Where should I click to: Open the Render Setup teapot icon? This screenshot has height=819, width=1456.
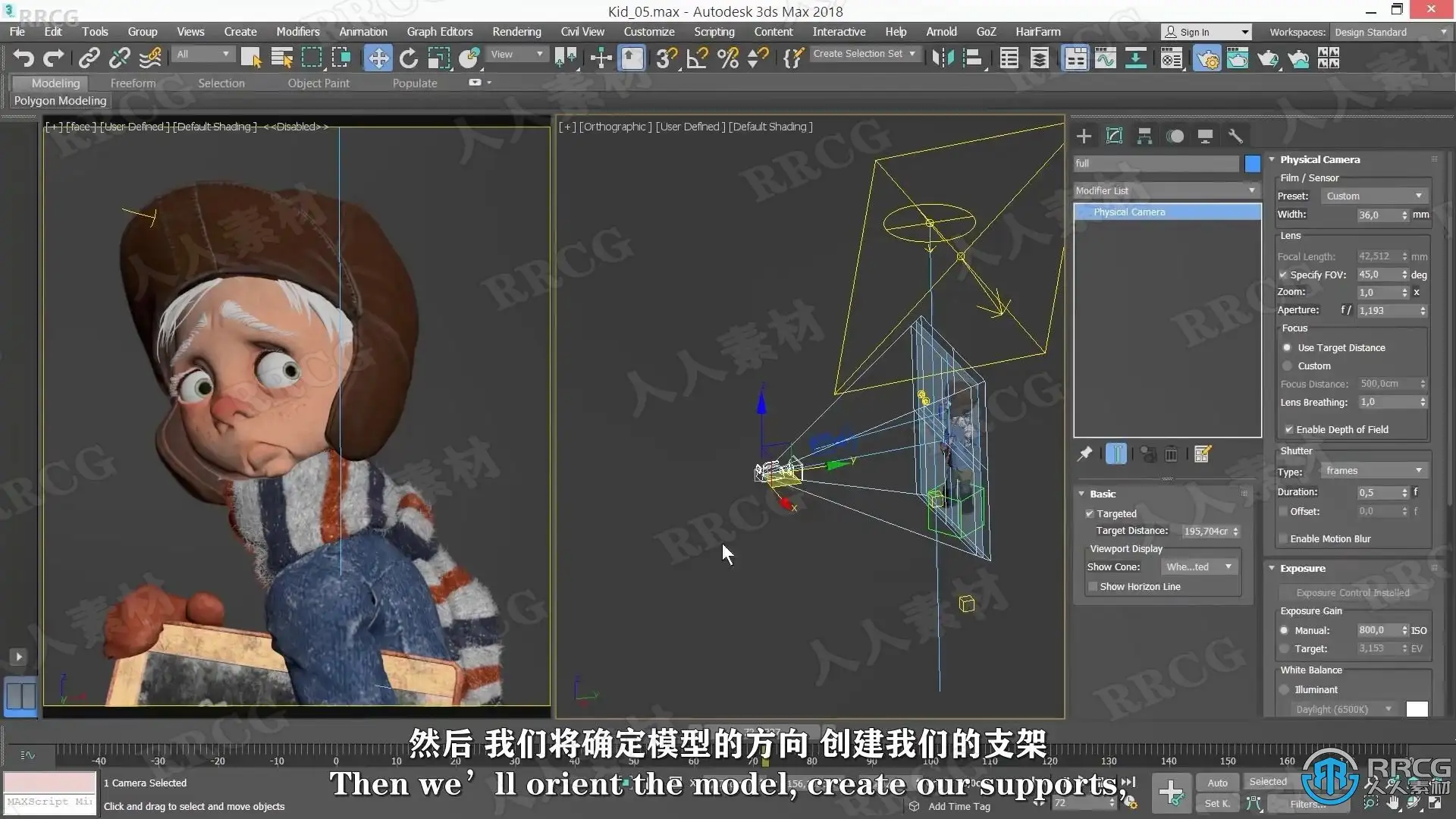(x=1207, y=58)
